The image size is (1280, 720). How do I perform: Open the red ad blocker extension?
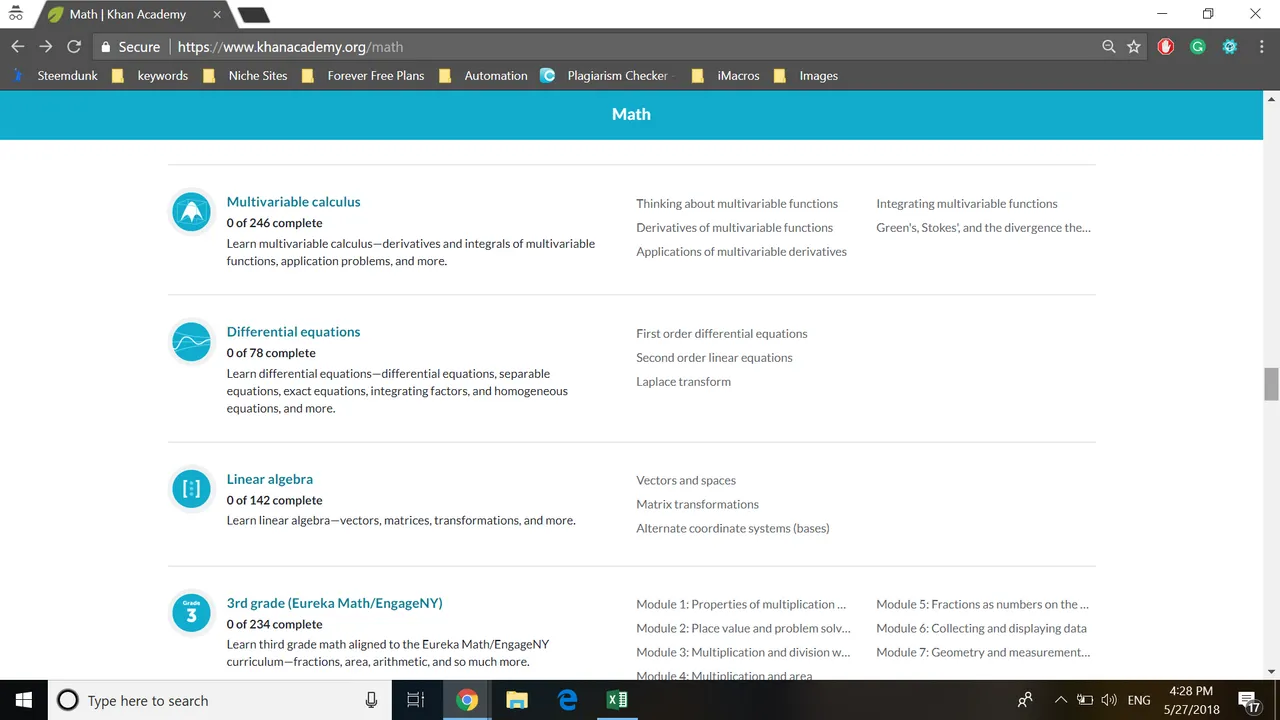[x=1166, y=46]
